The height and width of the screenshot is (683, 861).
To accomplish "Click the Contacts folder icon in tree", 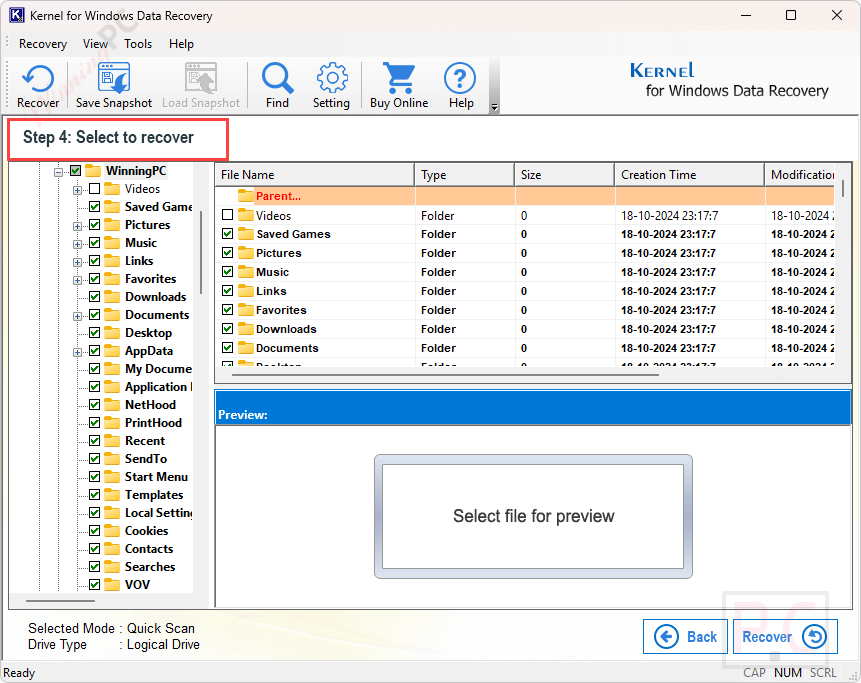I will coord(112,549).
